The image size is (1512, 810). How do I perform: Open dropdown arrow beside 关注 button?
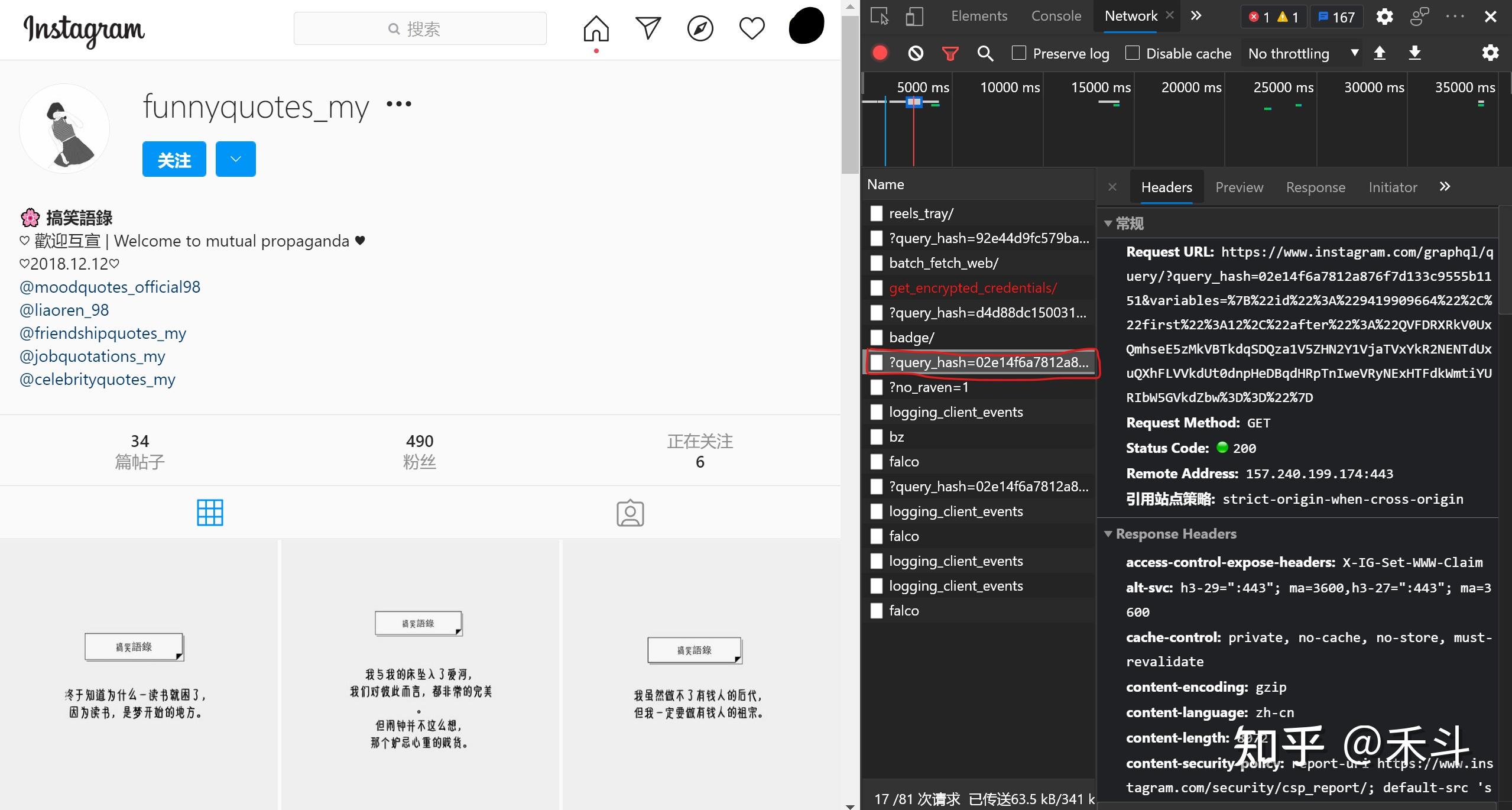235,159
